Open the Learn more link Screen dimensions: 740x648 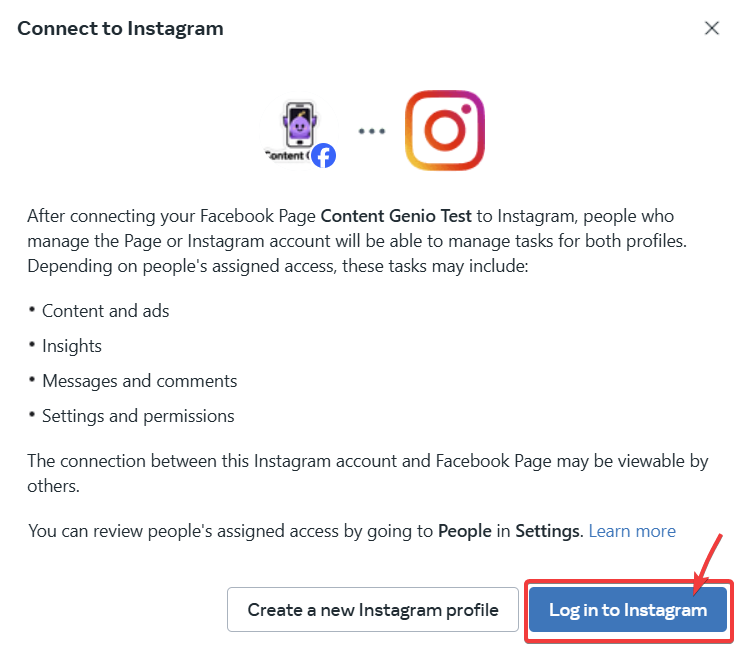(632, 531)
